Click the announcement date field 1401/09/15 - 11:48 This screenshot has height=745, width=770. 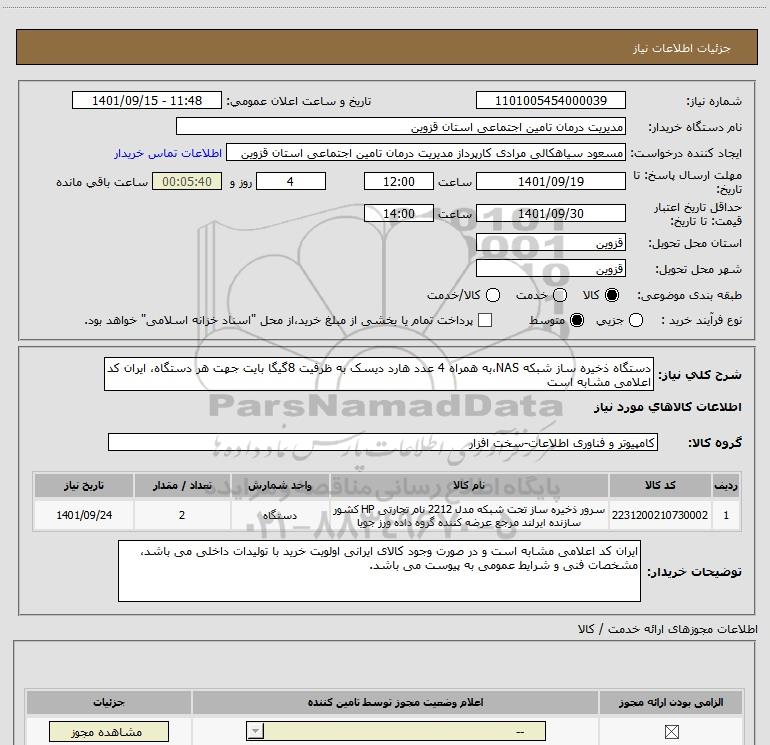[x=147, y=100]
